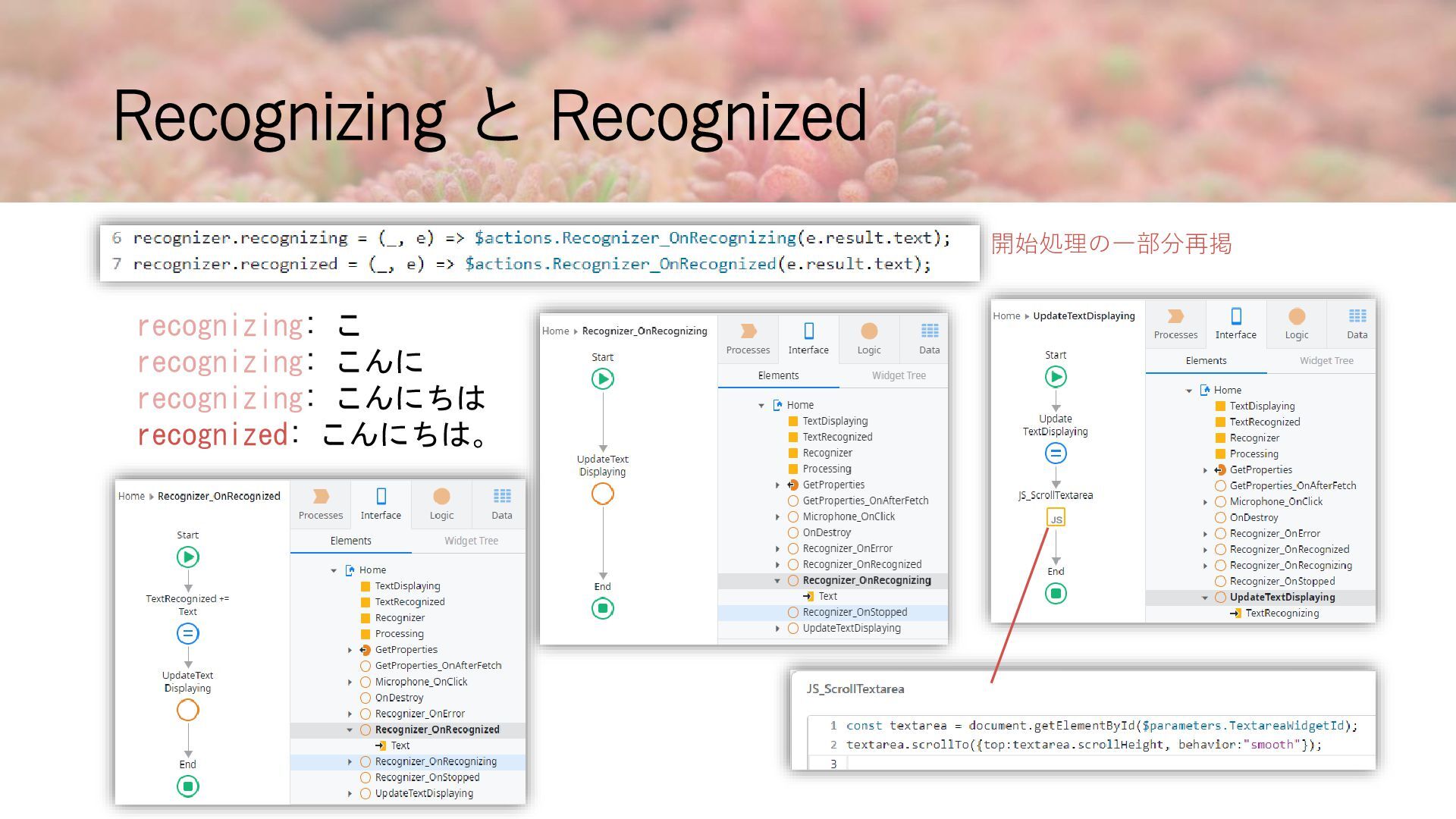Image resolution: width=1456 pixels, height=819 pixels.
Task: Click Home breadcrumb in Recognizer_OnRecognized window
Action: click(x=131, y=496)
